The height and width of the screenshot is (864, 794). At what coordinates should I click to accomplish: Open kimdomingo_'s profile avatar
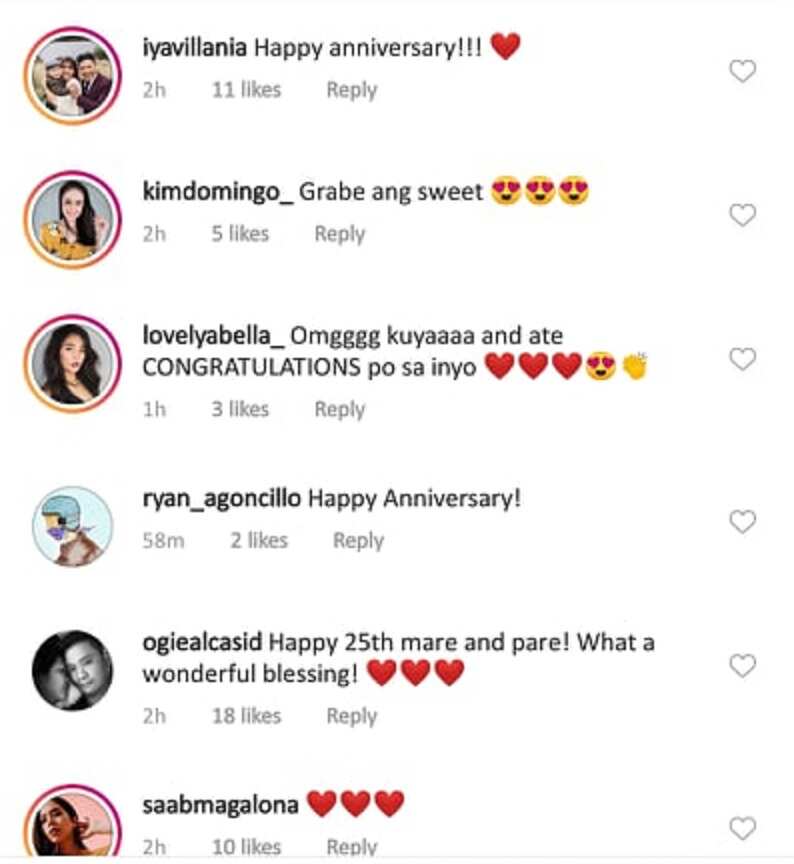pyautogui.click(x=72, y=219)
